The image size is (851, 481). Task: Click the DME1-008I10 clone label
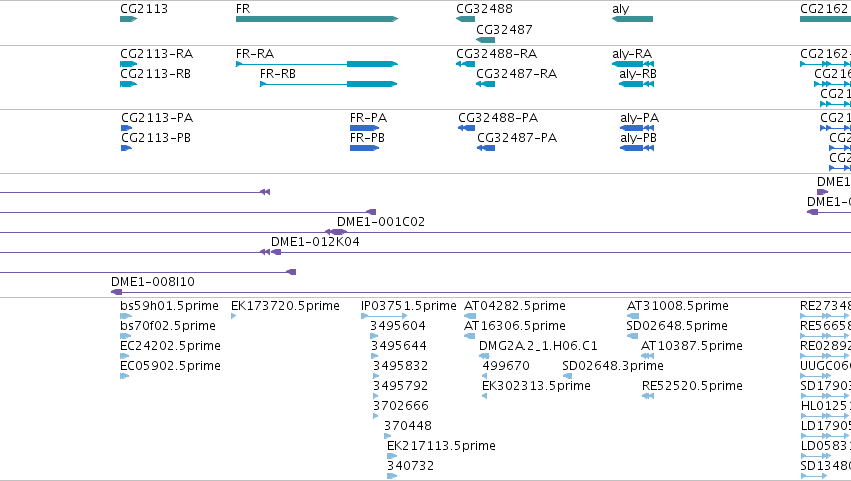point(153,282)
